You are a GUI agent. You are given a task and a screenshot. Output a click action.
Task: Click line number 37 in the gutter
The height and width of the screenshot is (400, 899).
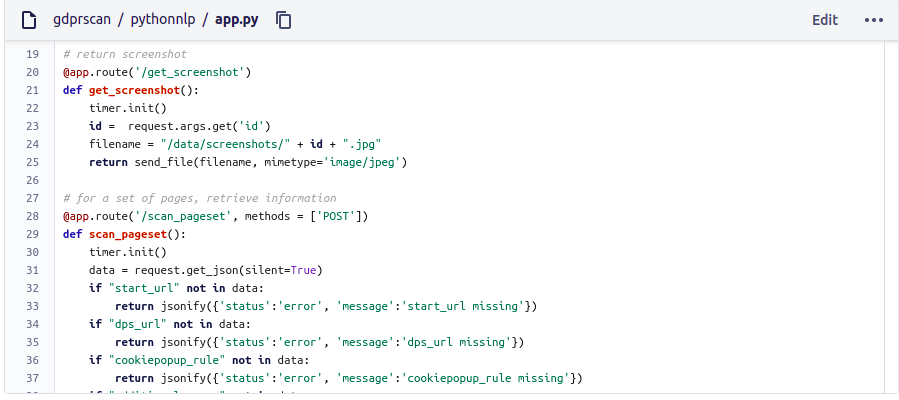[32, 378]
